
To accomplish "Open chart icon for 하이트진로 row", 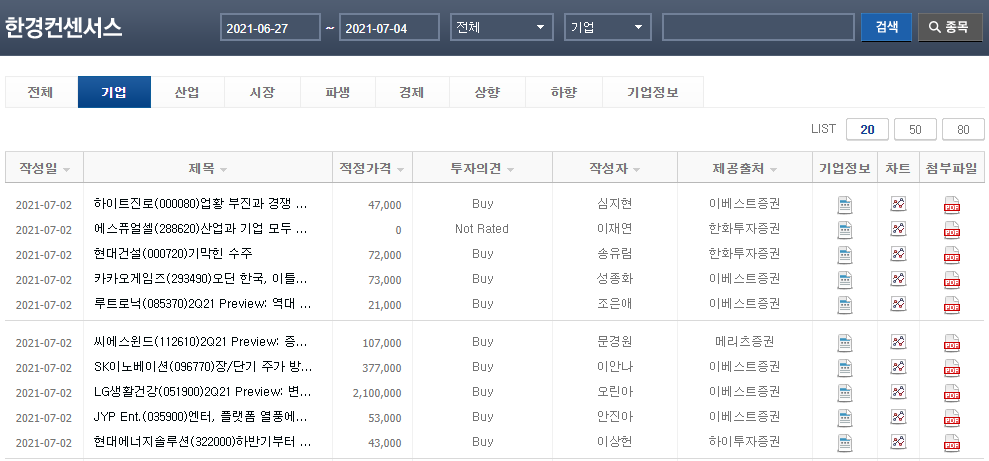I will (898, 204).
